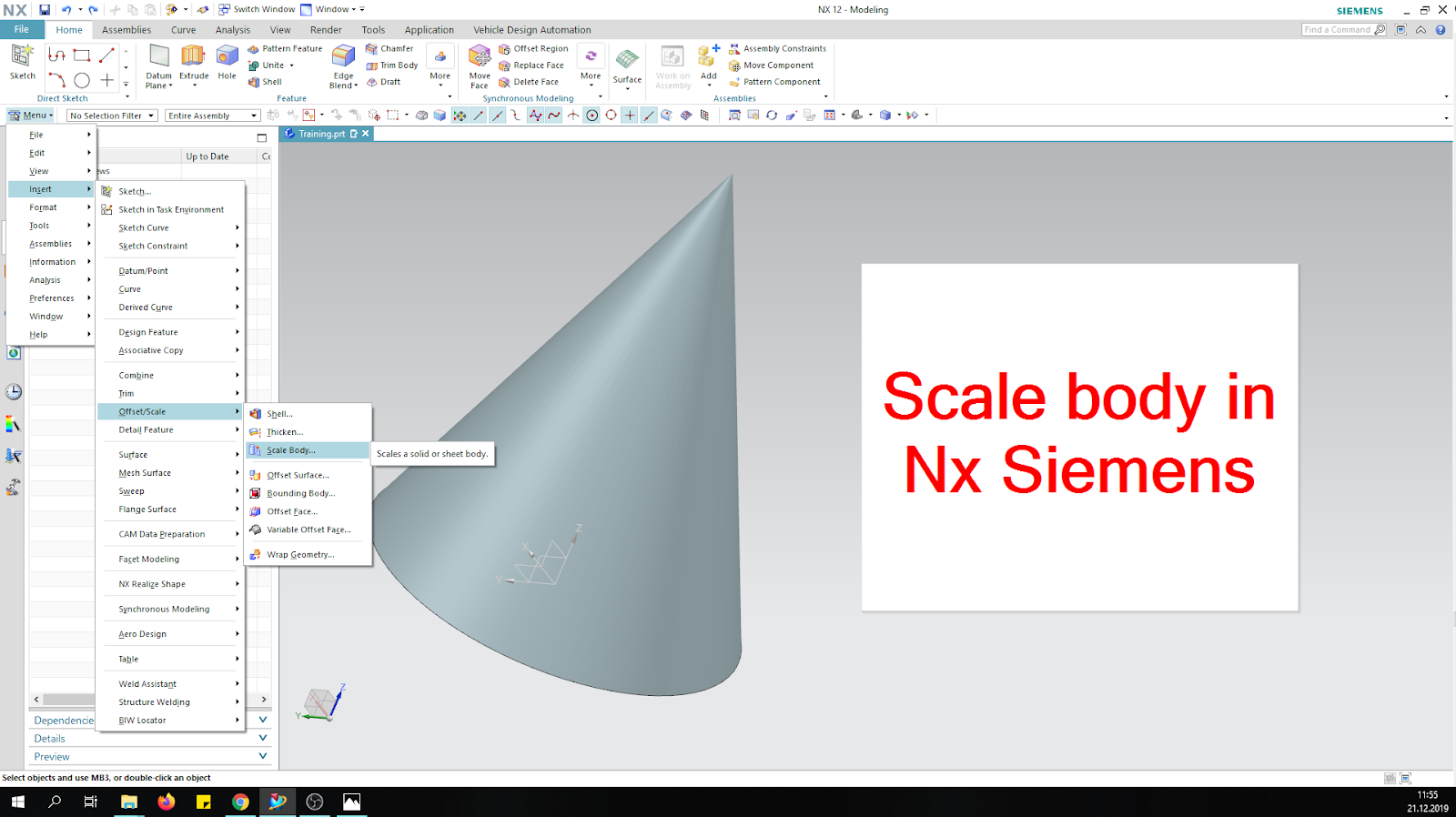Open the File tab

point(22,30)
